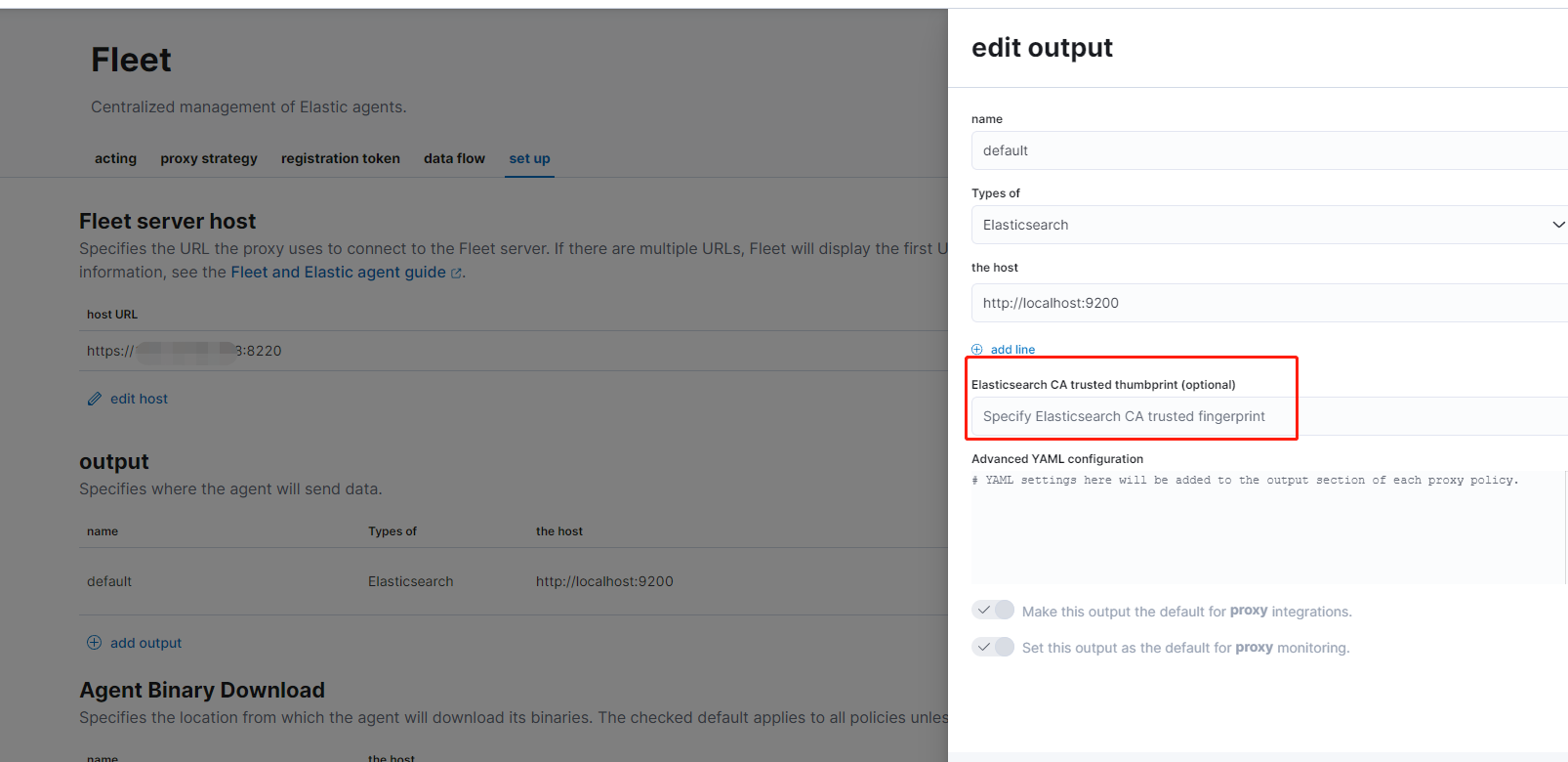
Task: Click the edit output panel title
Action: [x=1042, y=48]
